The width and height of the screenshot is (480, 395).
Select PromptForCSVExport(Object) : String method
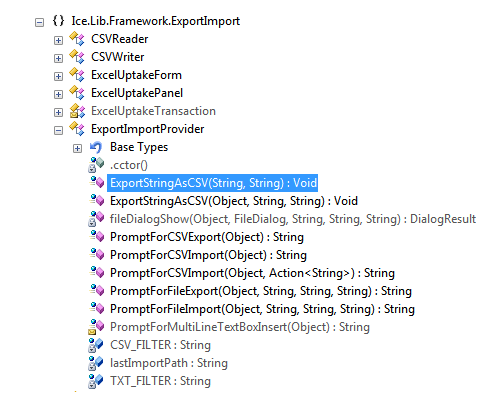pyautogui.click(x=207, y=237)
